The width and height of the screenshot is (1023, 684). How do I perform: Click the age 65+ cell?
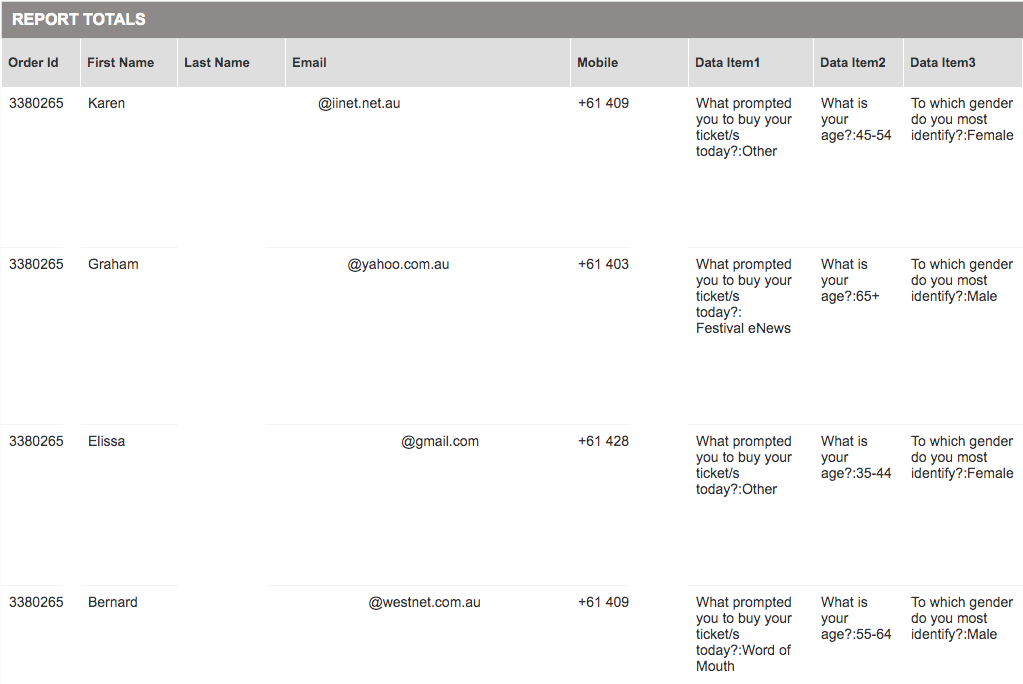click(850, 281)
